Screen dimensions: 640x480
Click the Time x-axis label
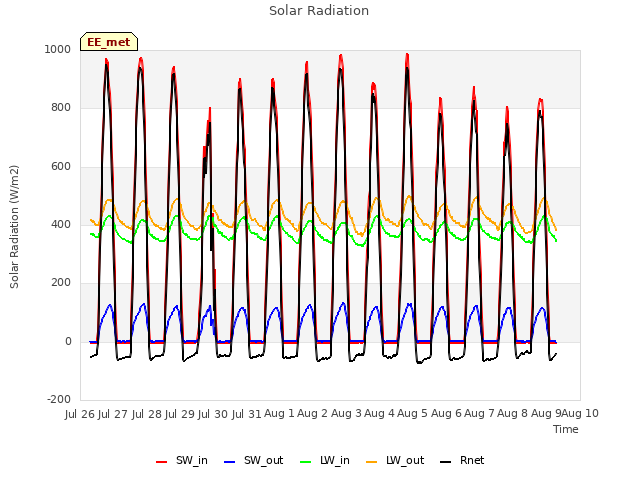click(566, 429)
